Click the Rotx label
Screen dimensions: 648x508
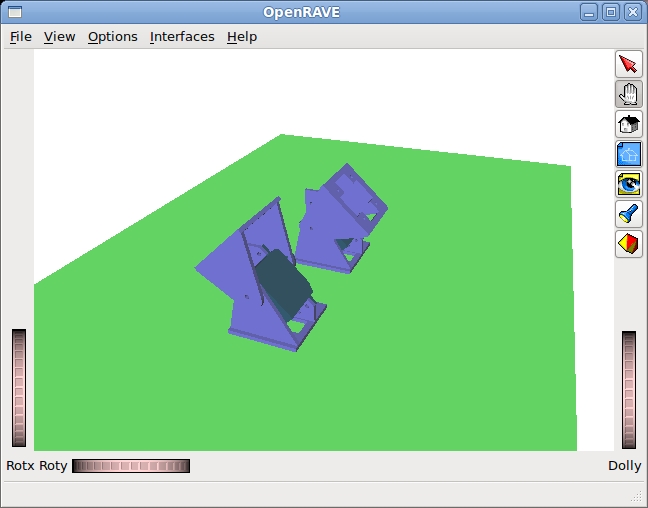click(x=20, y=466)
